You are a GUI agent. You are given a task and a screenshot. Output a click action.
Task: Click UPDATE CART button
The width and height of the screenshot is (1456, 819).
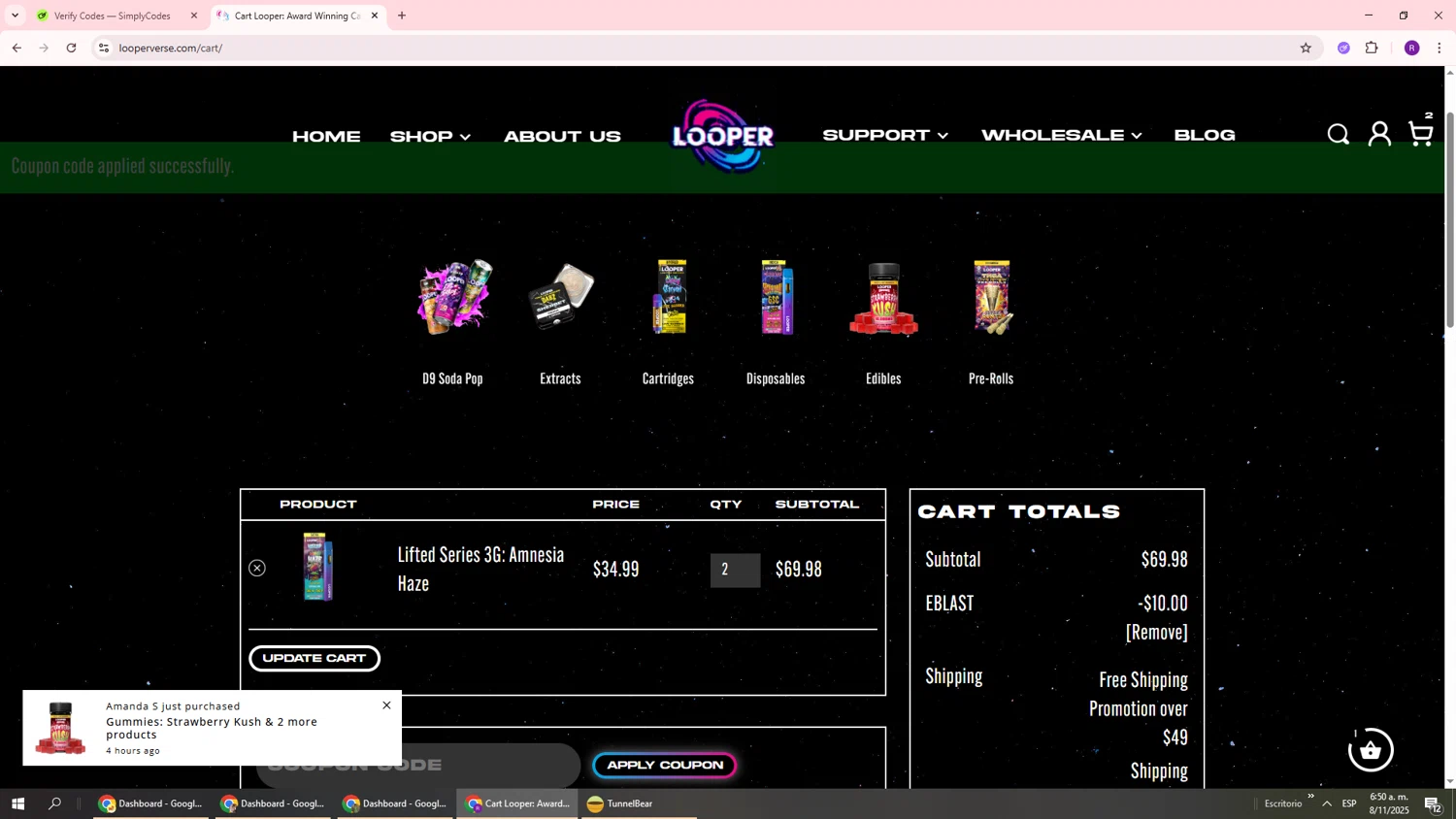pyautogui.click(x=314, y=659)
